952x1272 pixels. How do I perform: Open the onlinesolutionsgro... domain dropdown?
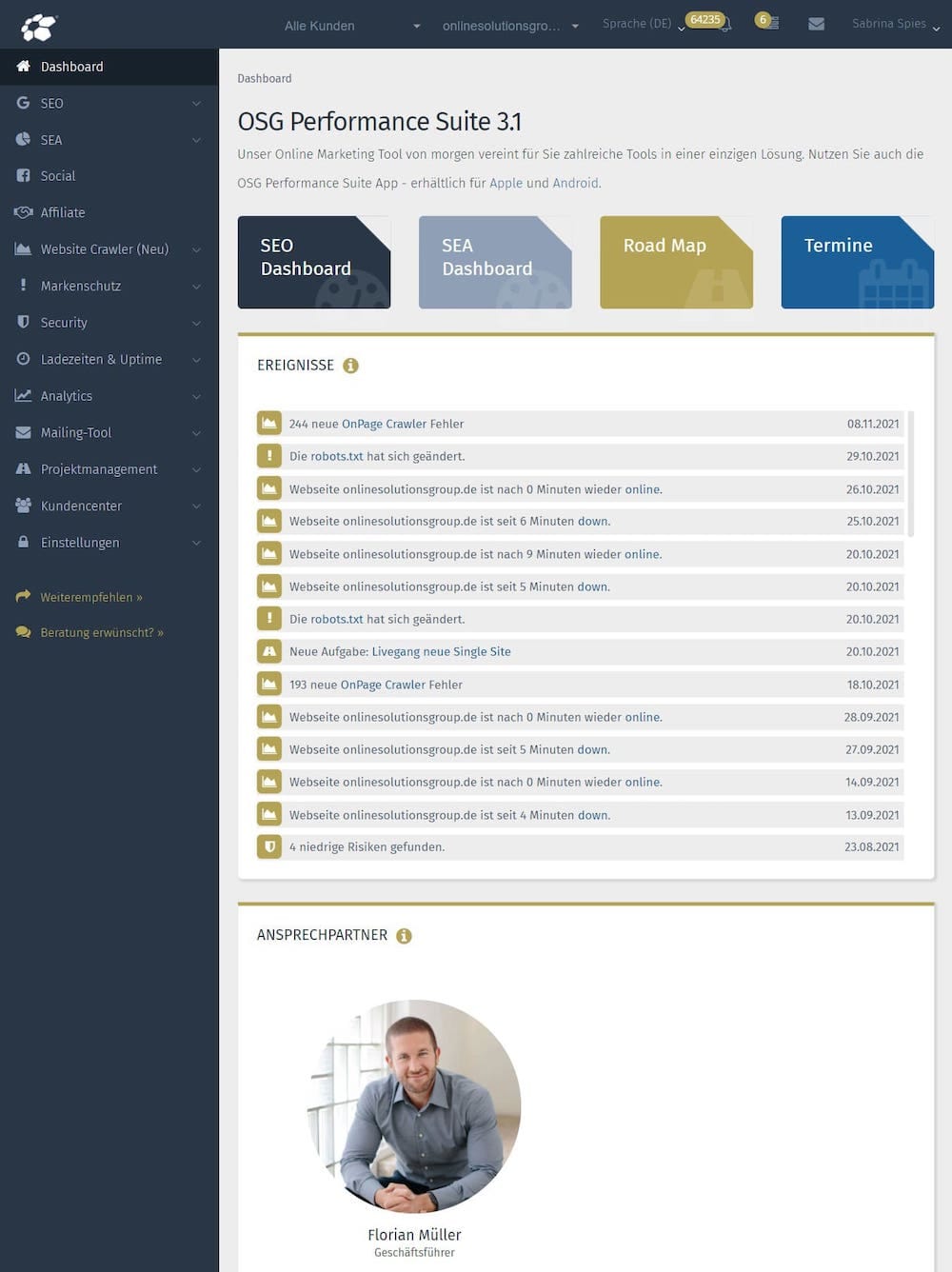[x=510, y=26]
